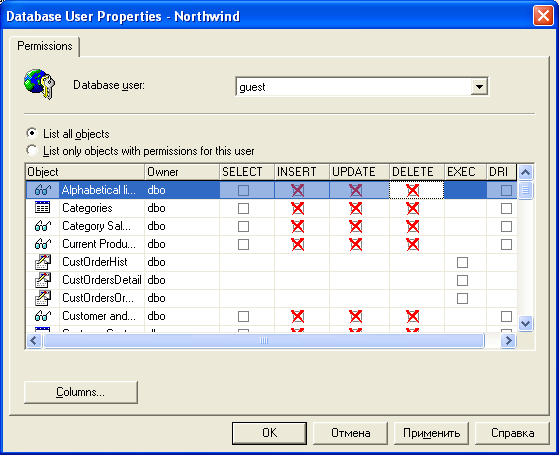Toggle INSERT permission for Alphabetical list
559x455 pixels.
click(298, 190)
